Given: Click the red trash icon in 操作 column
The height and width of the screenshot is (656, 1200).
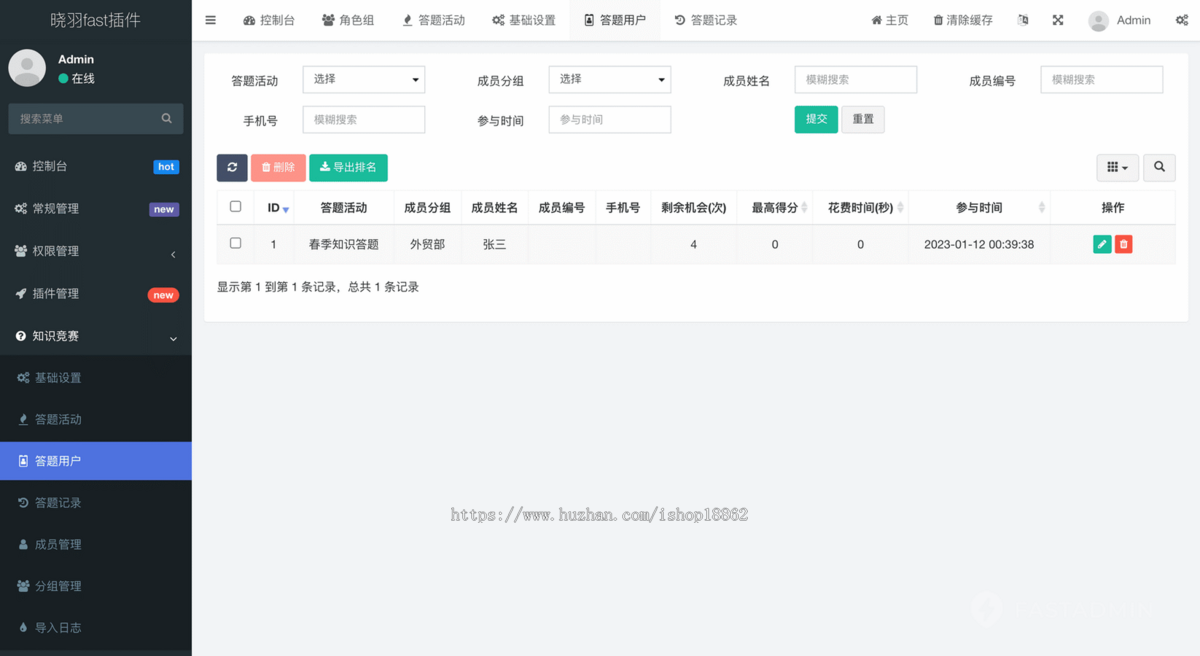Looking at the screenshot, I should point(1123,243).
